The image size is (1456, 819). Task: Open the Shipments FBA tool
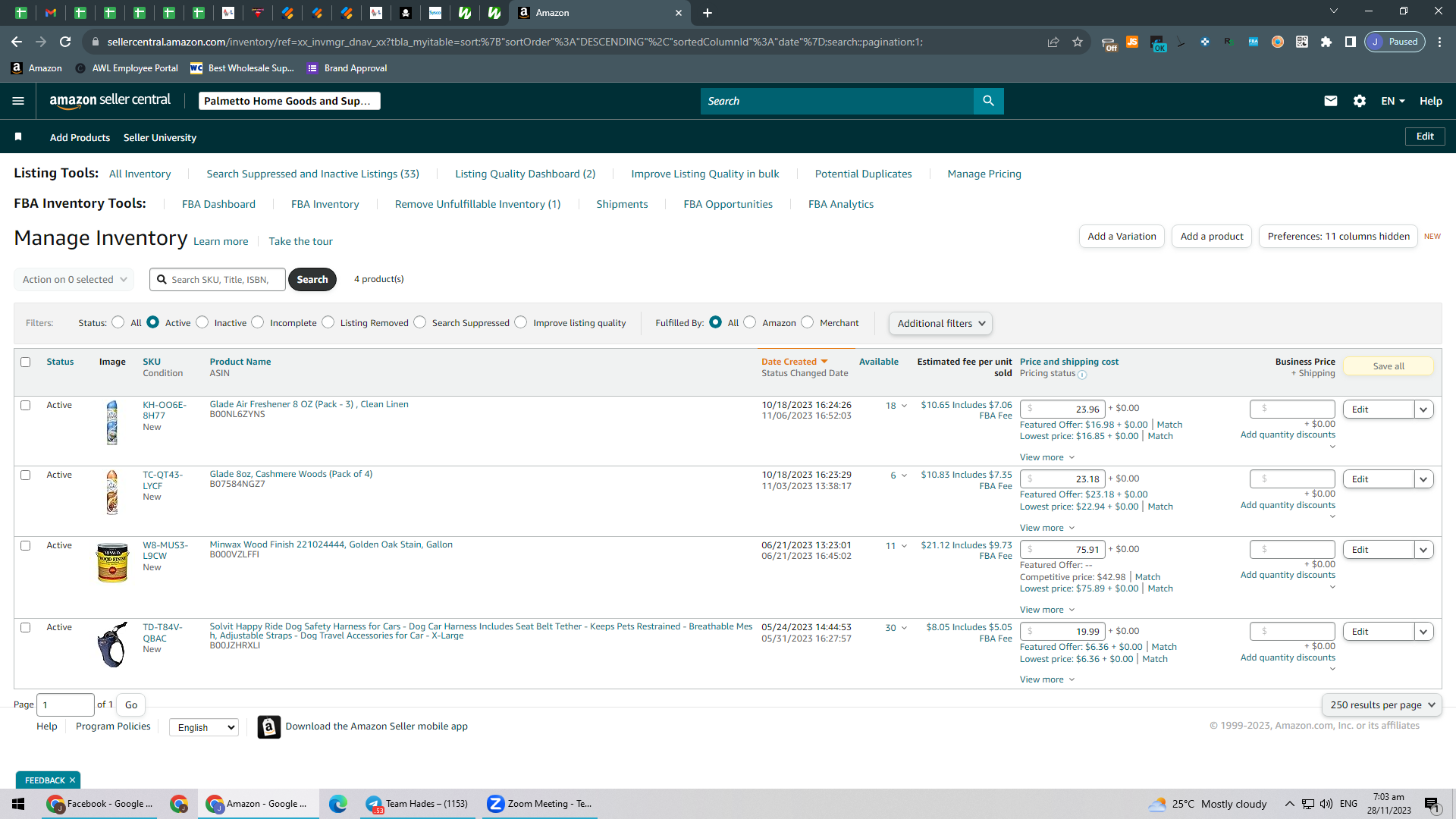(622, 204)
